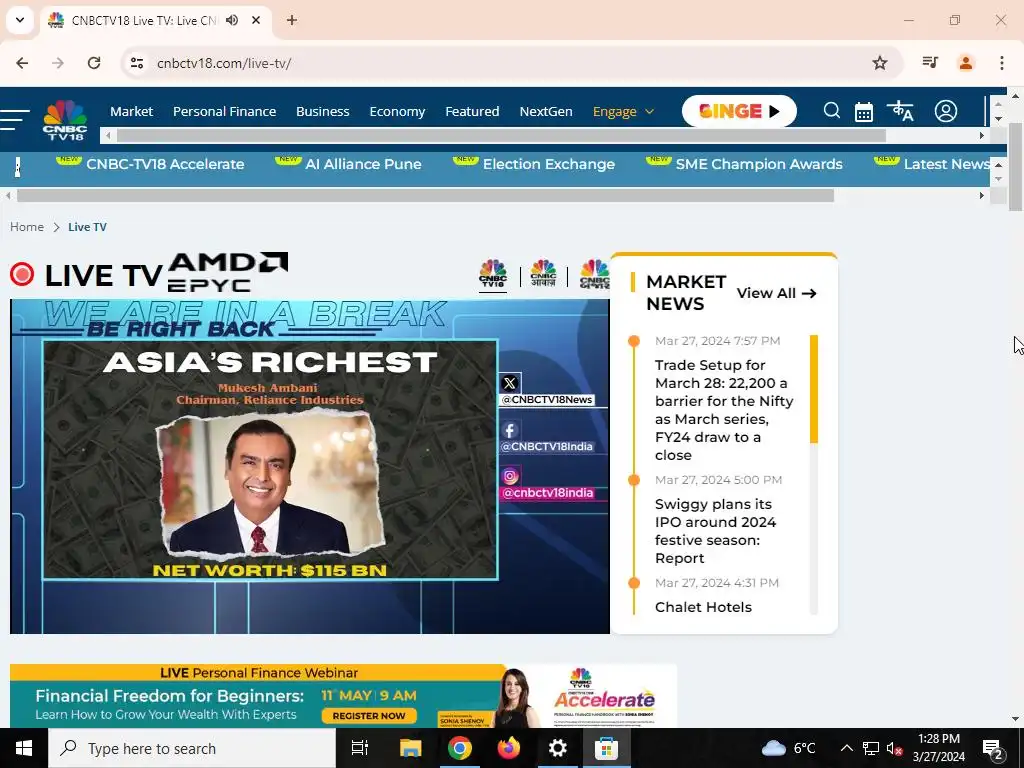Show hidden system tray icons
Image resolution: width=1024 pixels, height=768 pixels.
tap(846, 748)
